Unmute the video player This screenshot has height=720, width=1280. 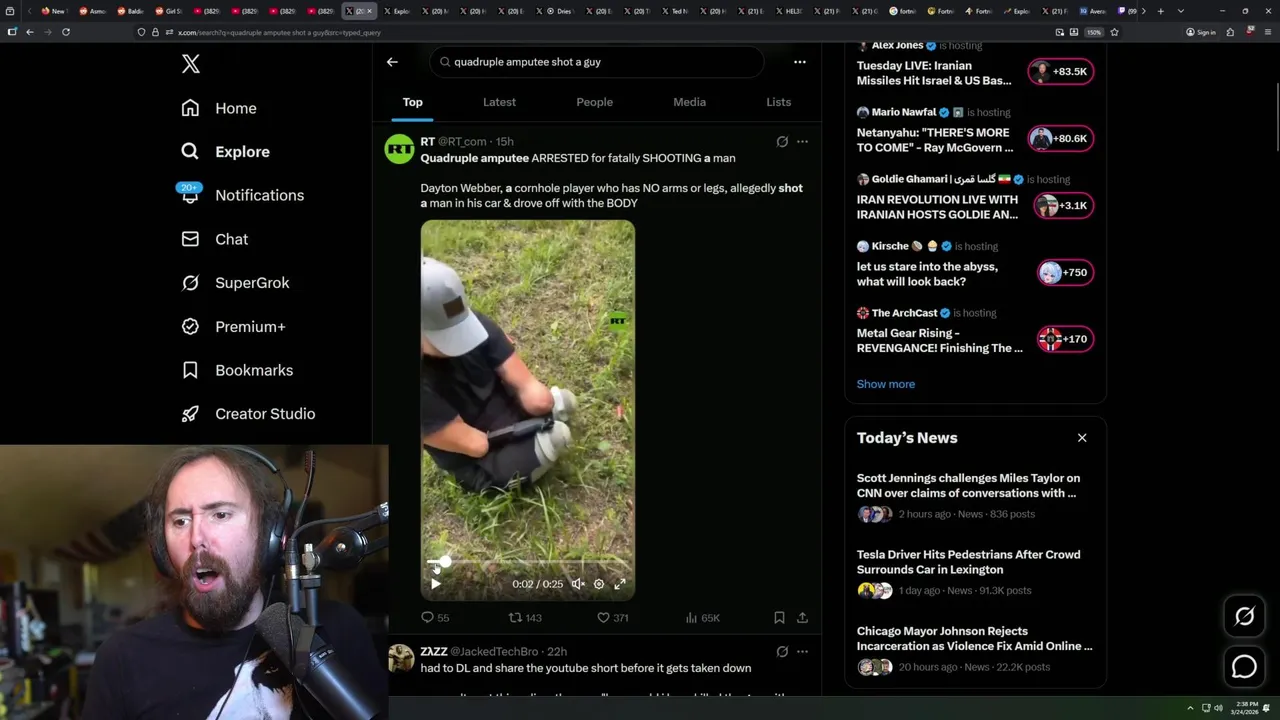coord(577,584)
